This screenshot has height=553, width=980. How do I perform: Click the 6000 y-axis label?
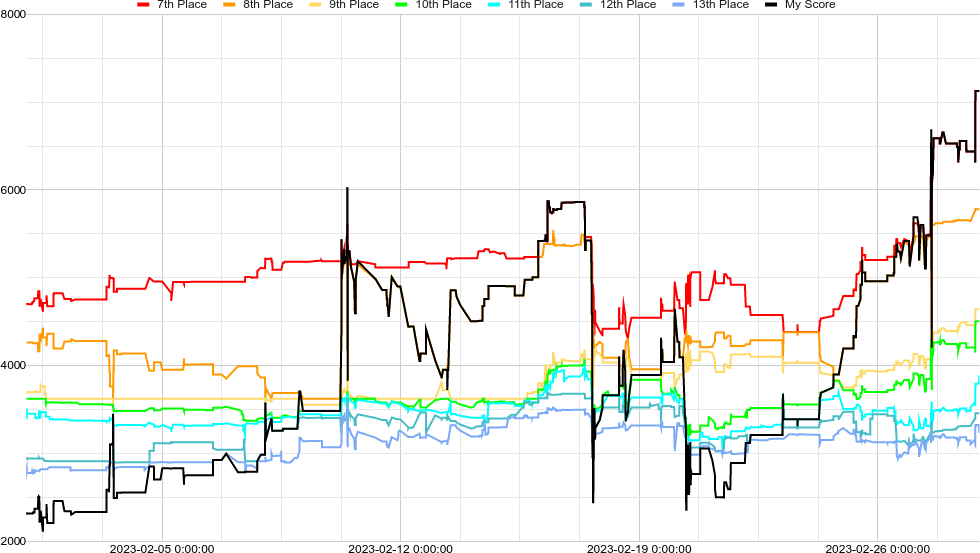pyautogui.click(x=13, y=190)
